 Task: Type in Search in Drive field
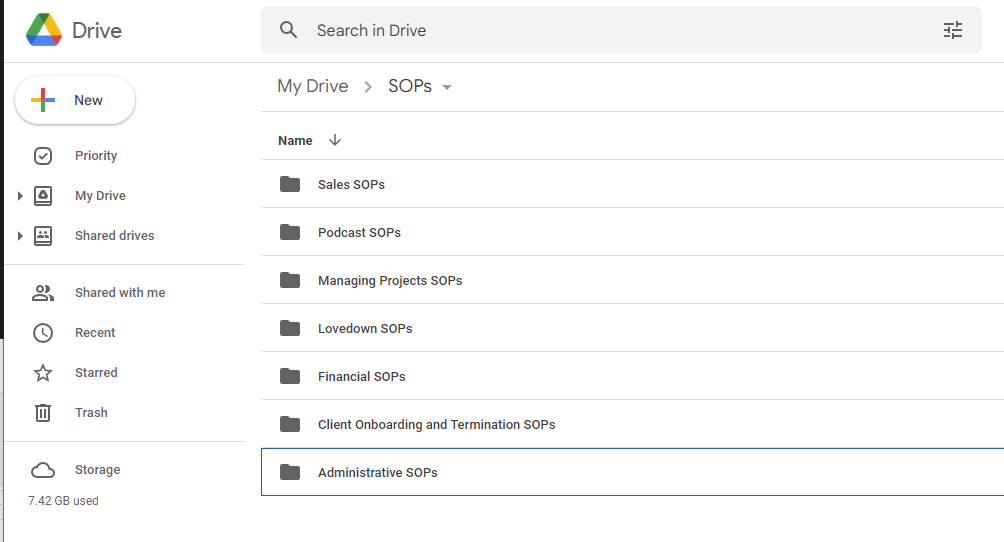[x=600, y=30]
